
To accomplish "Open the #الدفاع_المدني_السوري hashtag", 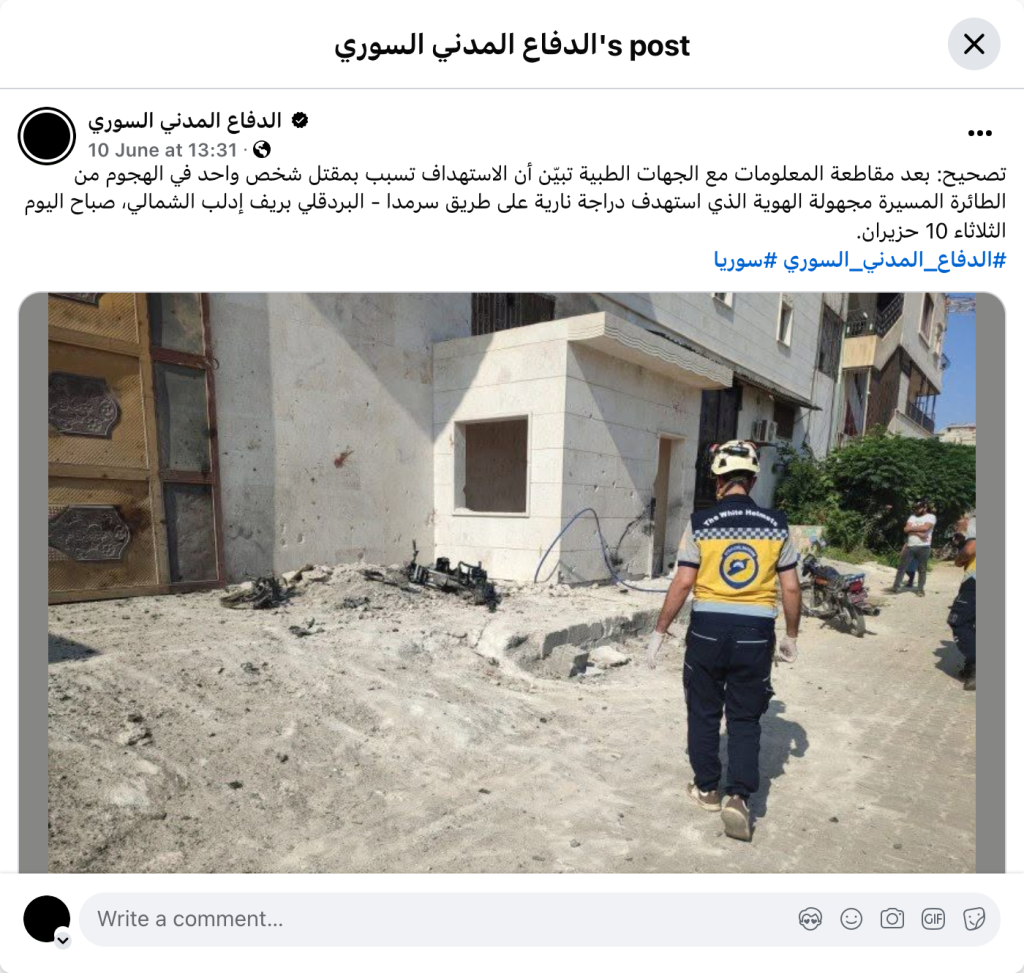I will 895,260.
